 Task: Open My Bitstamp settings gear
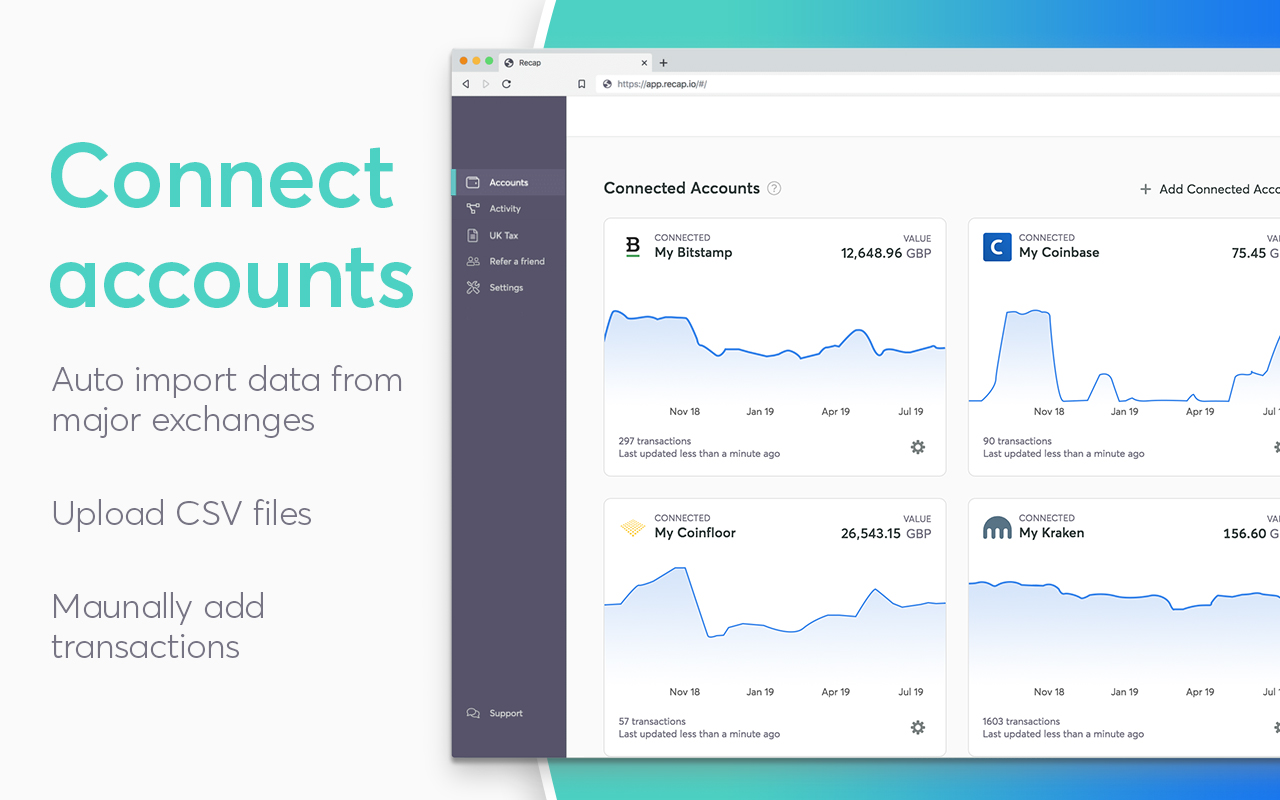(x=918, y=447)
